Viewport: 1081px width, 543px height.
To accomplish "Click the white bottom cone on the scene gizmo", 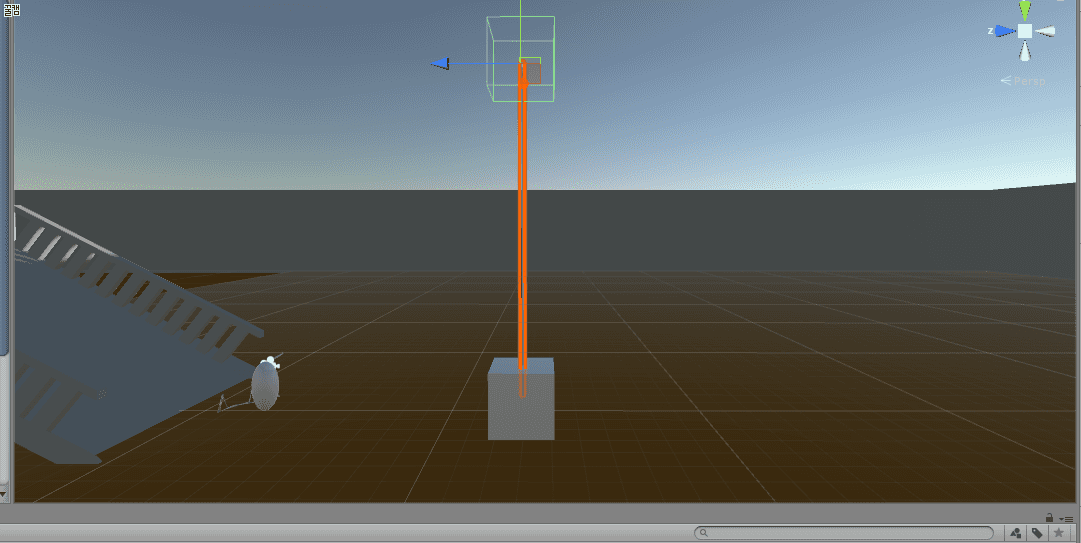I will 1025,52.
